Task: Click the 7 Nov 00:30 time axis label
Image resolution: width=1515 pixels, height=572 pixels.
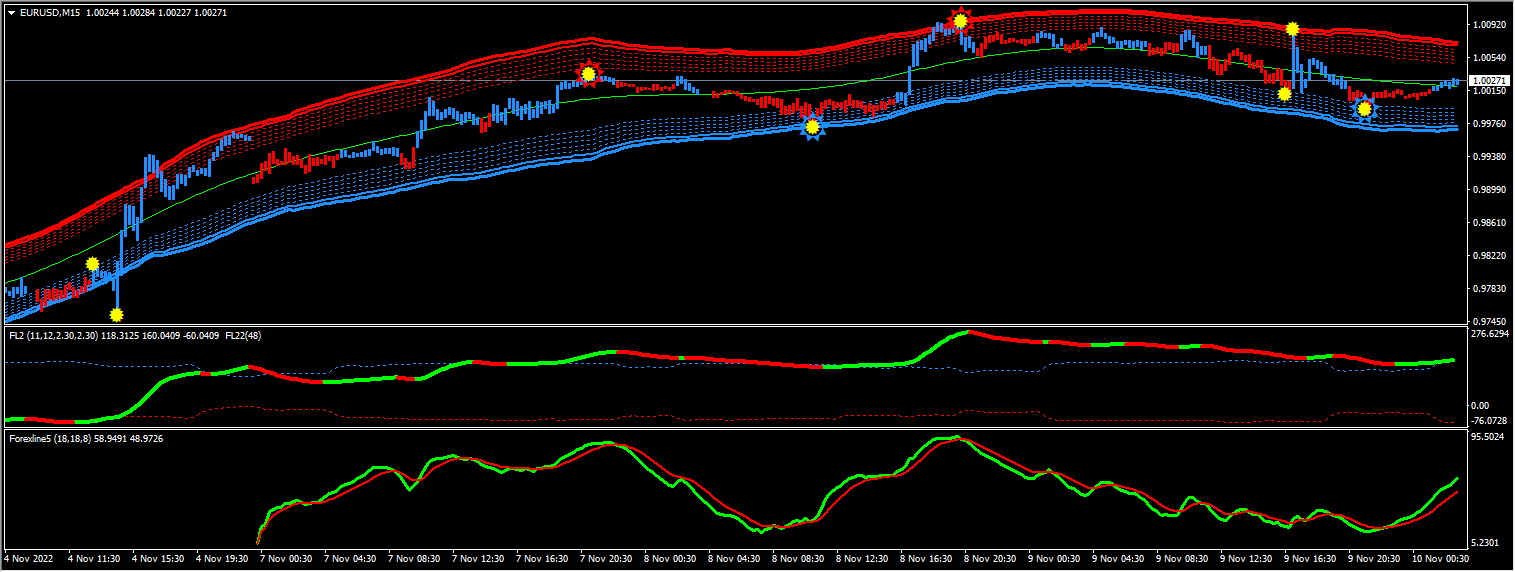Action: [287, 558]
